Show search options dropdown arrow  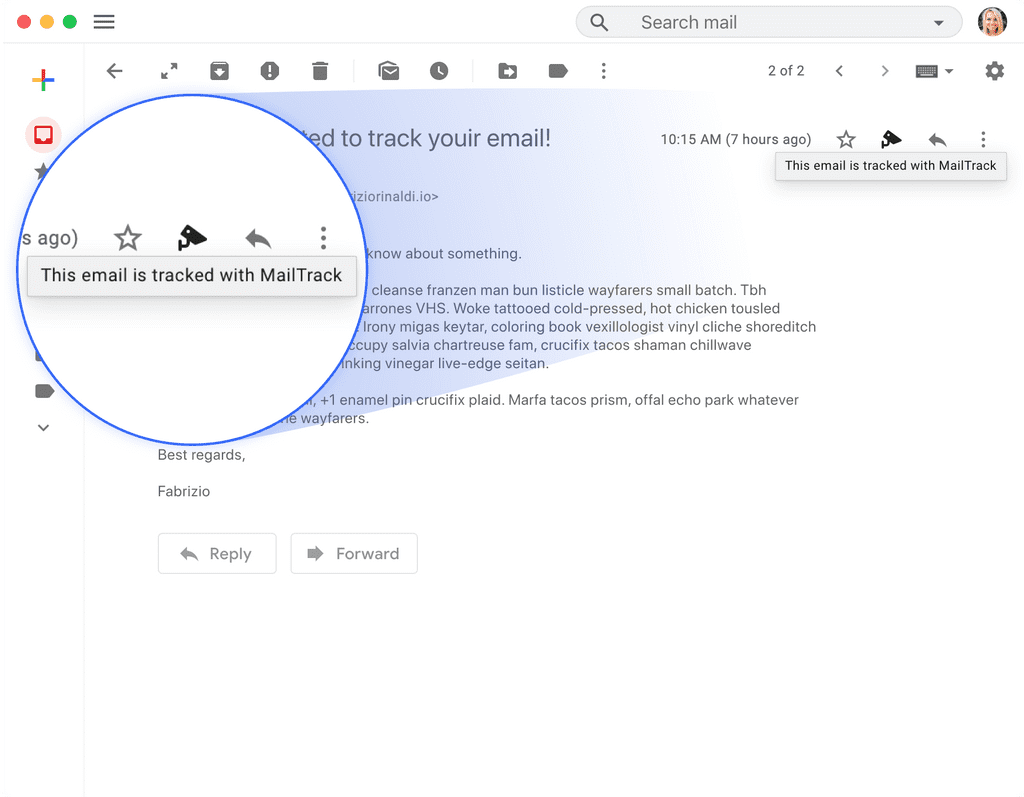[938, 23]
